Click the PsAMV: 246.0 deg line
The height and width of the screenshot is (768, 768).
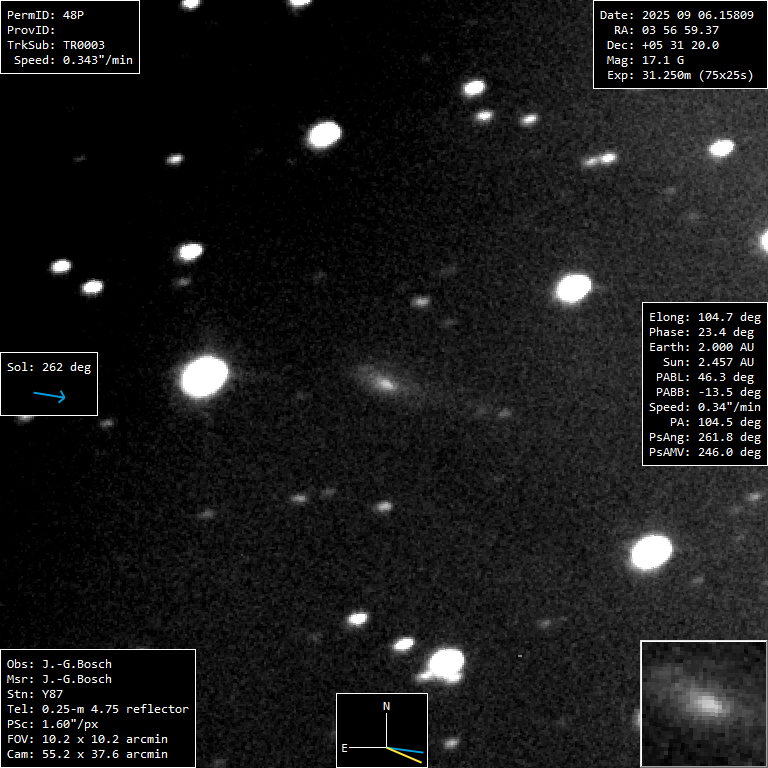click(705, 452)
